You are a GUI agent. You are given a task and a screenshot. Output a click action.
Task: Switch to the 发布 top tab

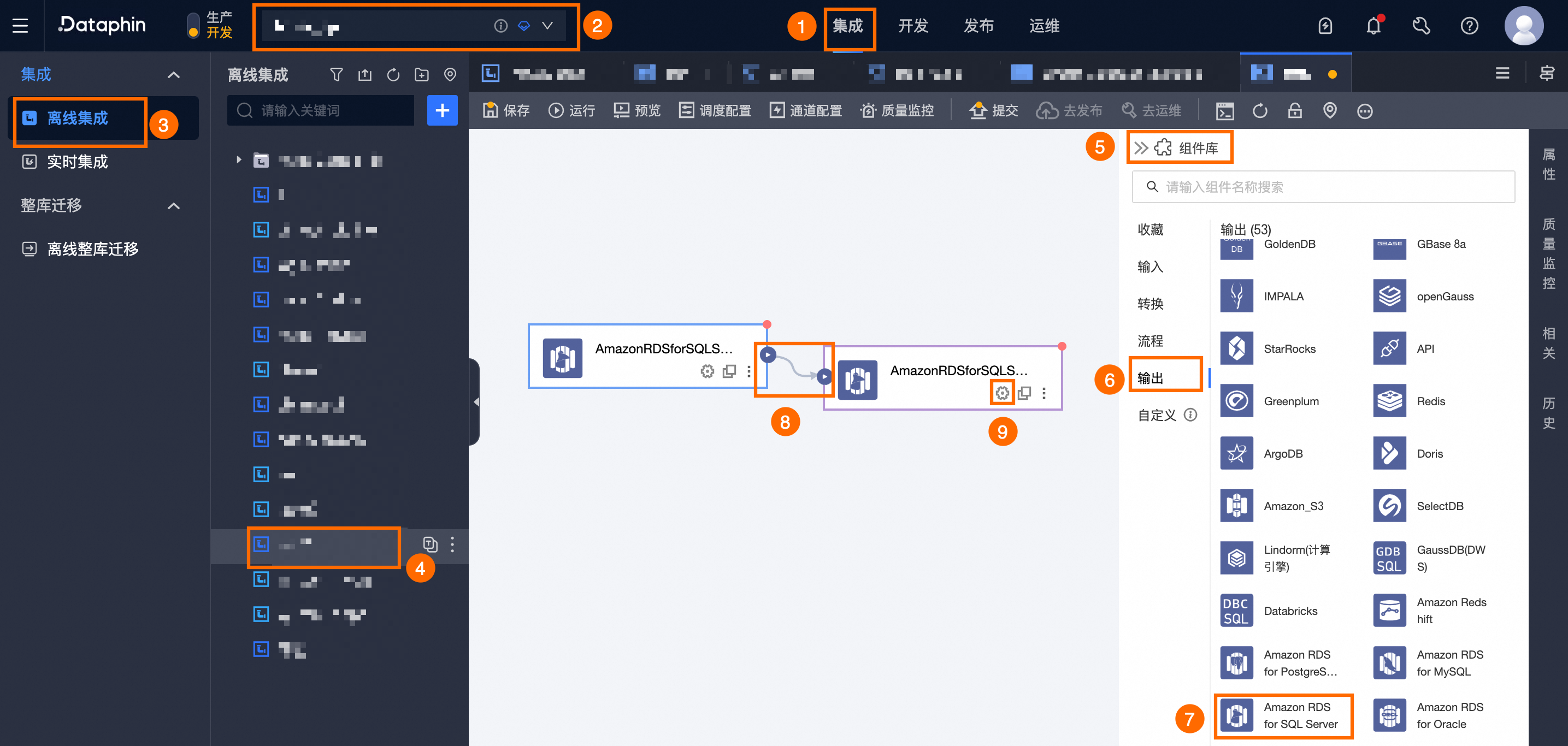[978, 26]
